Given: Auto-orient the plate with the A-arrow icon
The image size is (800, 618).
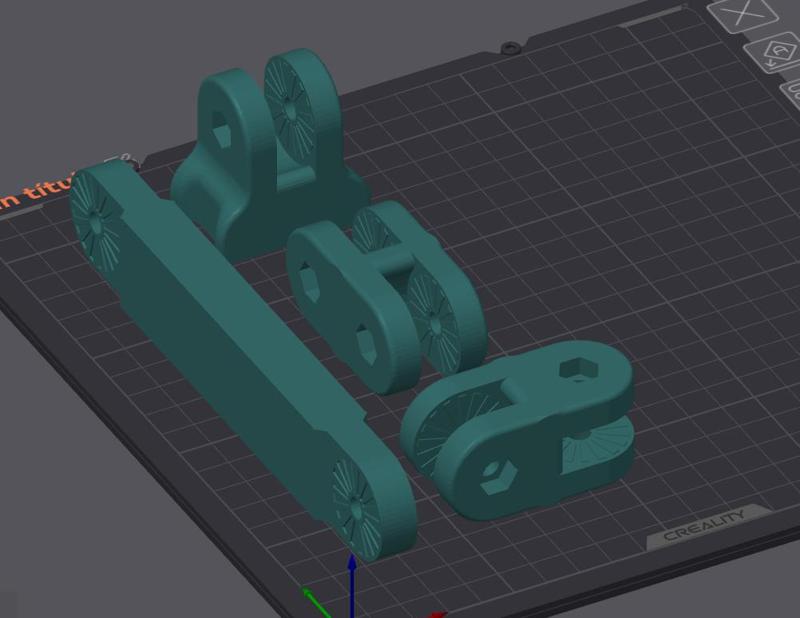Looking at the screenshot, I should 768,50.
